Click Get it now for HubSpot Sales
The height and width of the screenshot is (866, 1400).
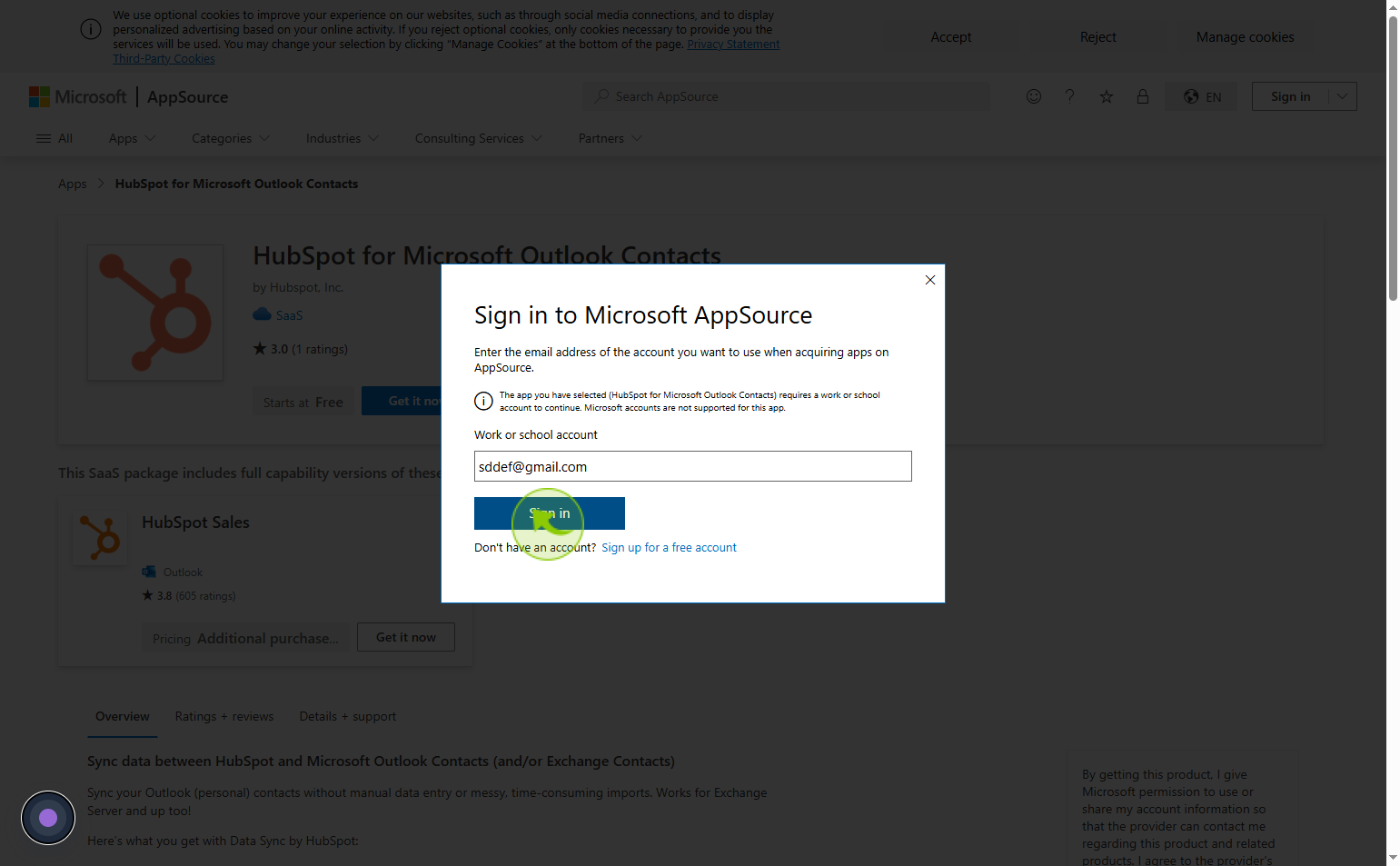[406, 637]
